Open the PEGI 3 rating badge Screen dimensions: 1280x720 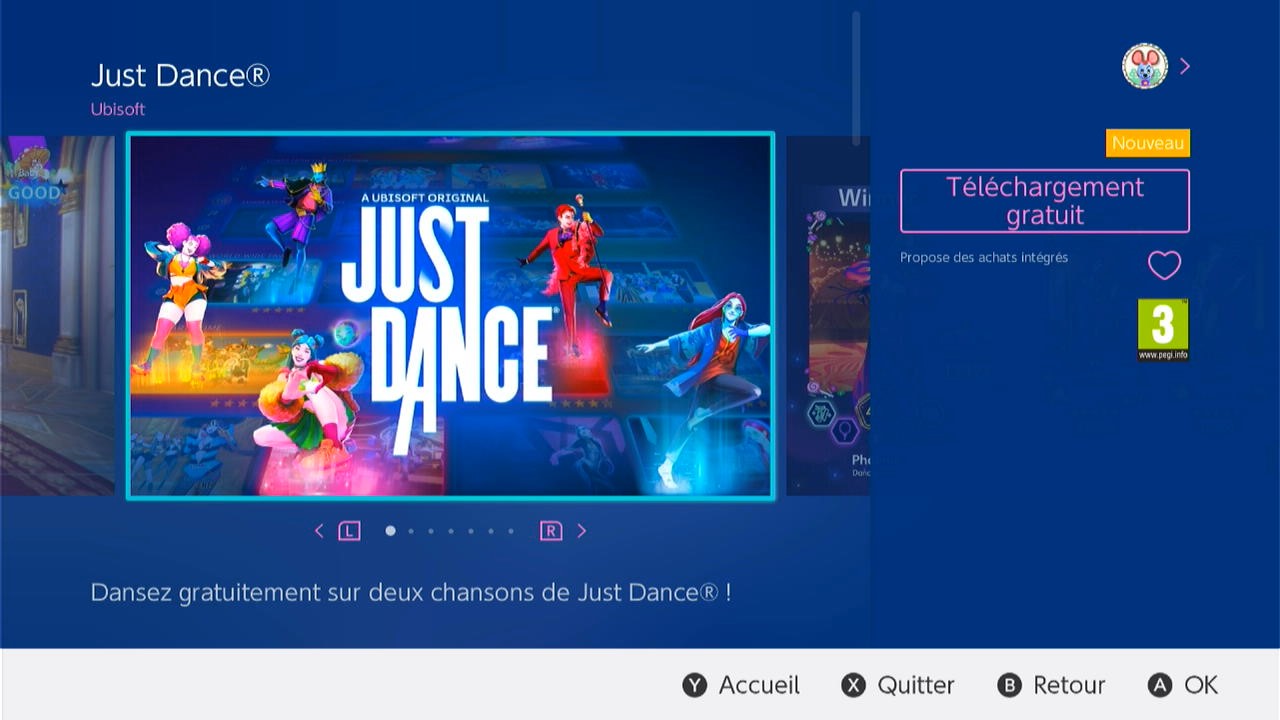click(x=1163, y=330)
